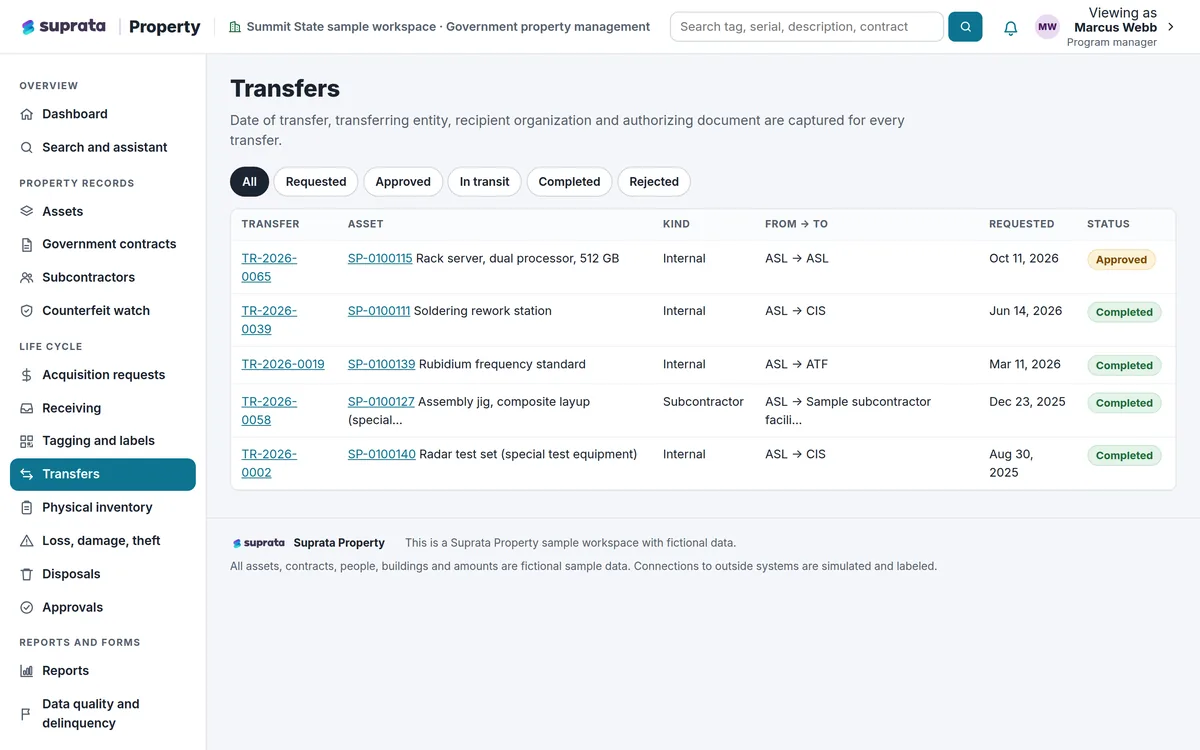Open the notifications bell
The height and width of the screenshot is (750, 1200).
(1011, 28)
